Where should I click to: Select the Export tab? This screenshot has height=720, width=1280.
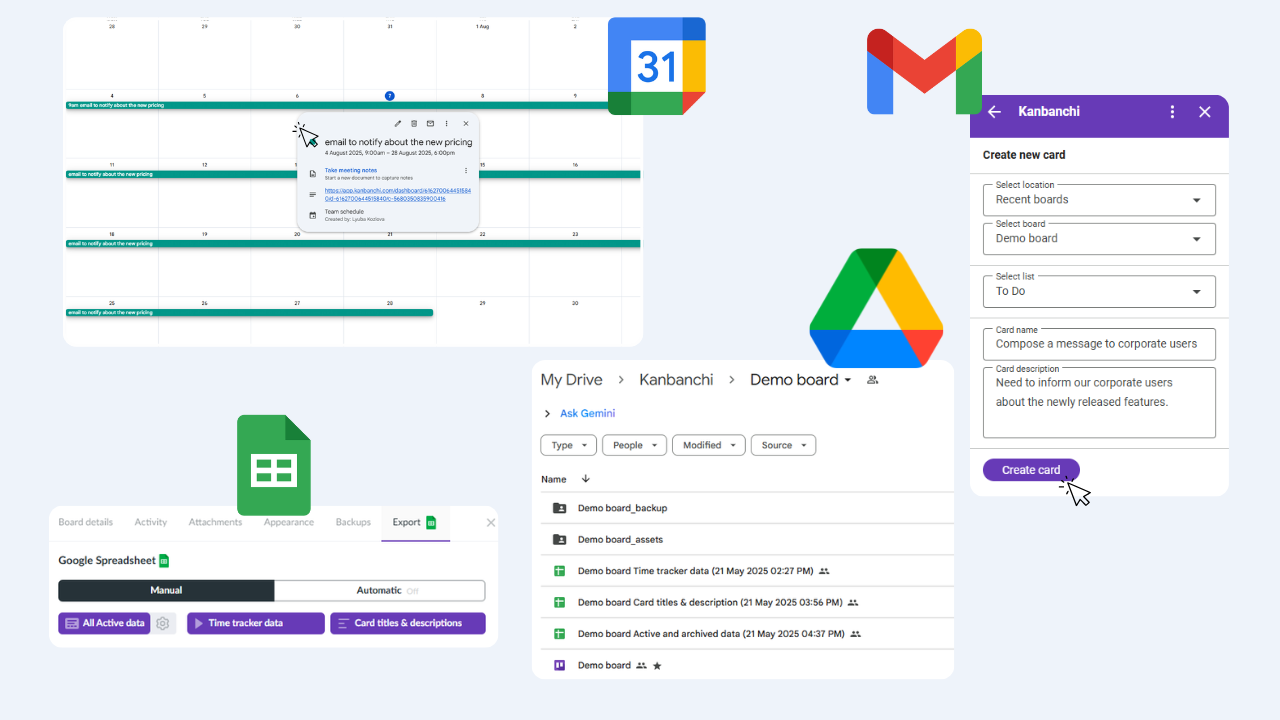tap(415, 522)
